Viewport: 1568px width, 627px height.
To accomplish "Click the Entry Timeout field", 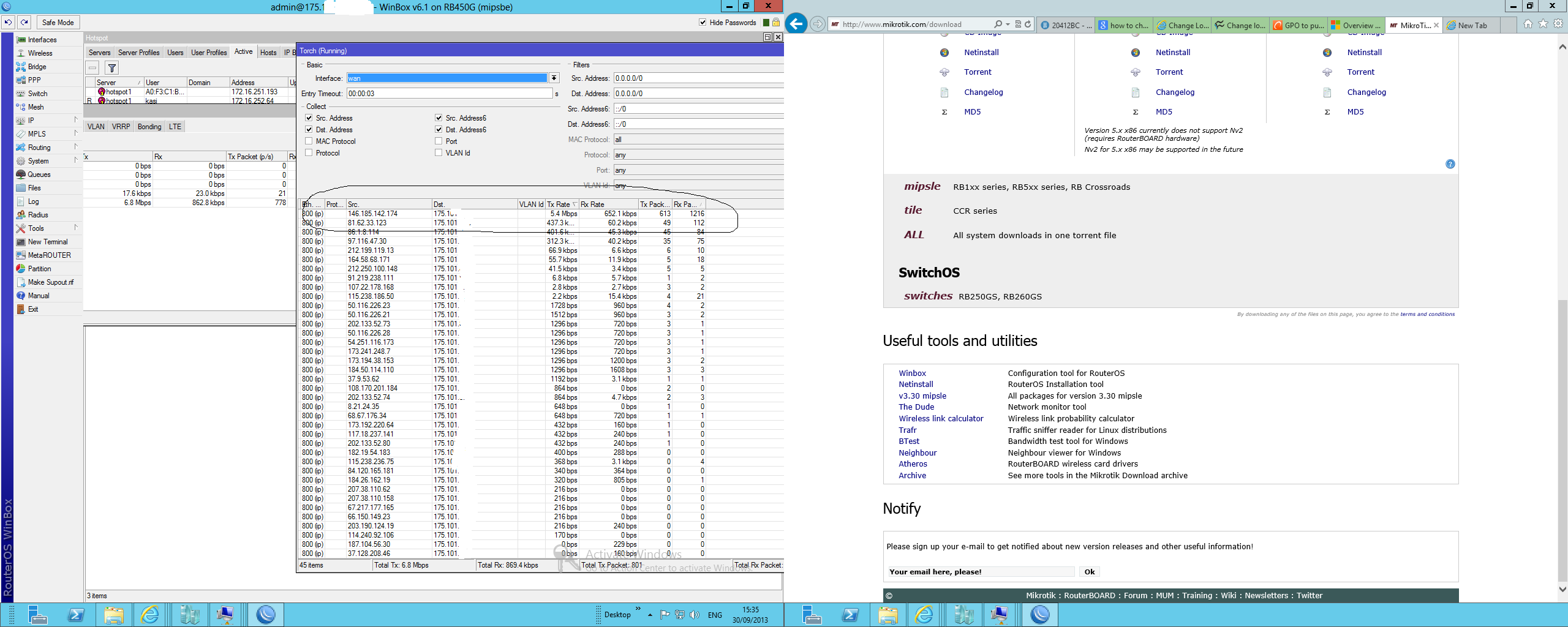I will (x=450, y=94).
